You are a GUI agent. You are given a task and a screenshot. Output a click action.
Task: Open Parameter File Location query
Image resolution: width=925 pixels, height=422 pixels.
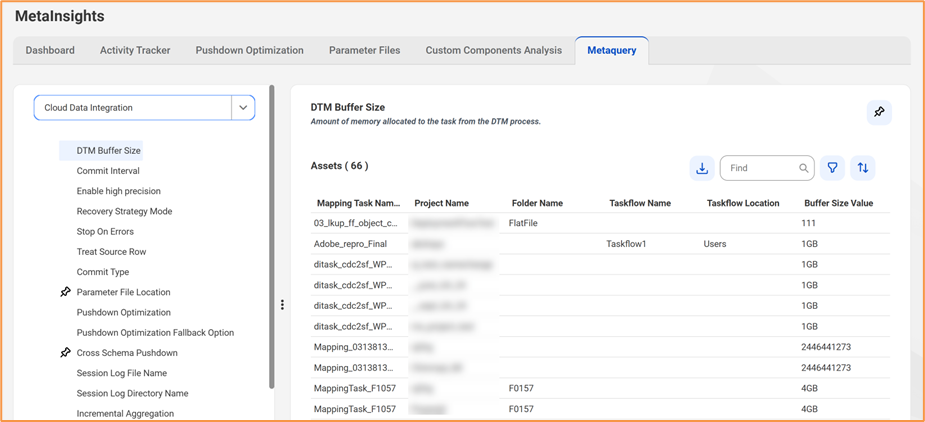[x=123, y=292]
